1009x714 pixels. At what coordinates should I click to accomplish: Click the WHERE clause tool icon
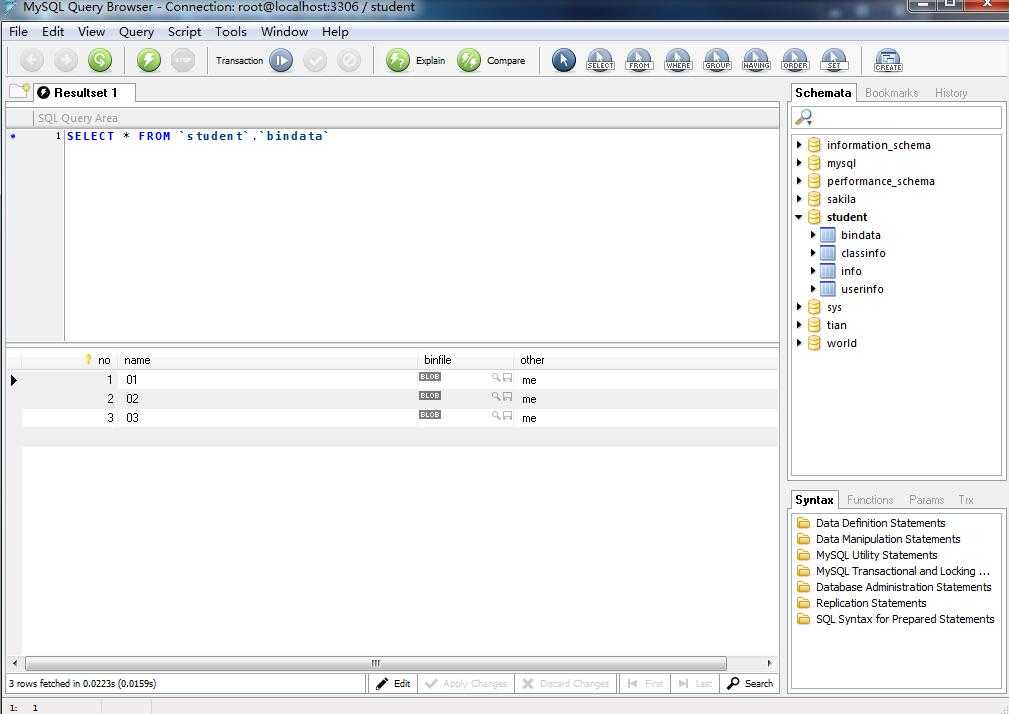678,60
